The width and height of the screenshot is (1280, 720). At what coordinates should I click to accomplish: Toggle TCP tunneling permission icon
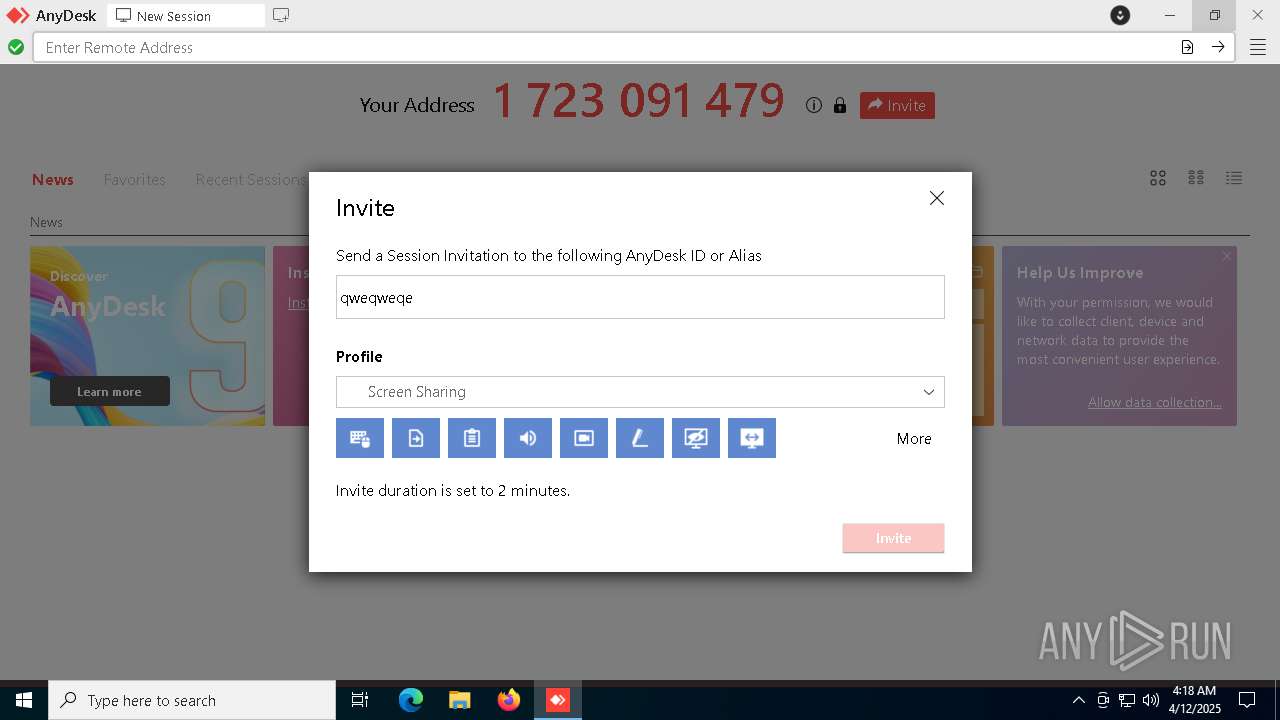tap(752, 438)
